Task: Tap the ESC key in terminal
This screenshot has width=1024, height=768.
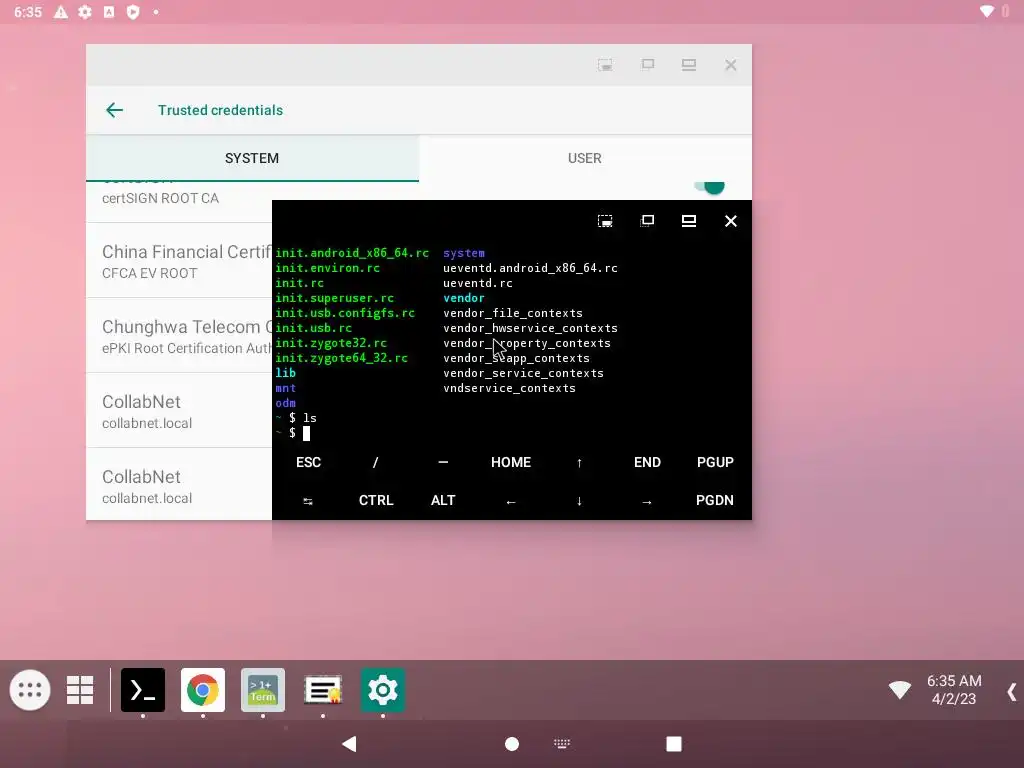Action: 308,462
